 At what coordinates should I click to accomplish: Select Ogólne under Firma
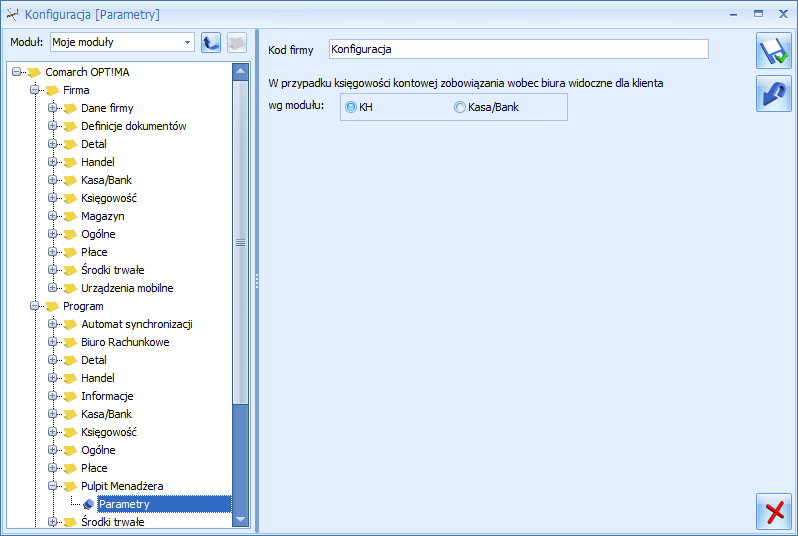[x=98, y=234]
